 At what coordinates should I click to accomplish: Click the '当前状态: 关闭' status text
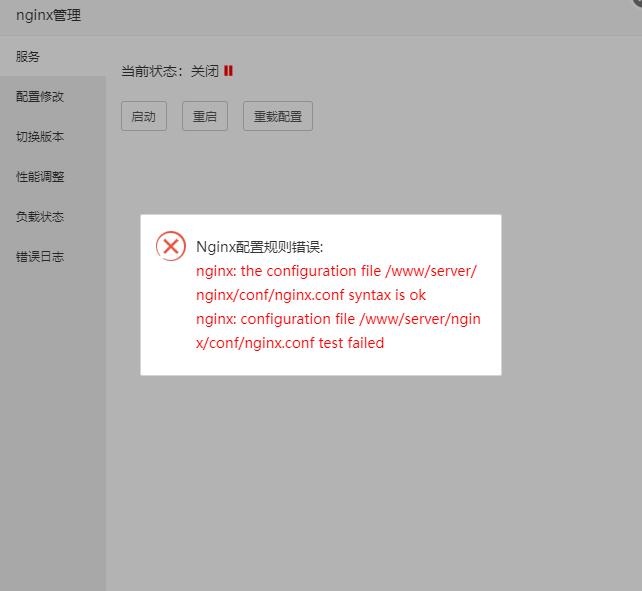click(170, 71)
